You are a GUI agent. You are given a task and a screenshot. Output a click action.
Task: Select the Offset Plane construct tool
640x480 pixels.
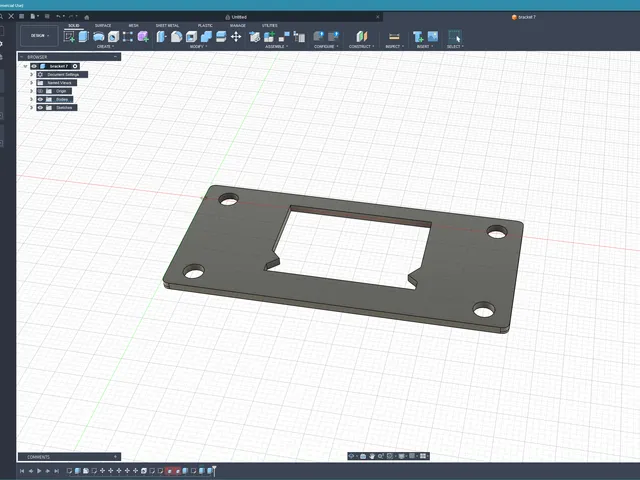tap(362, 36)
